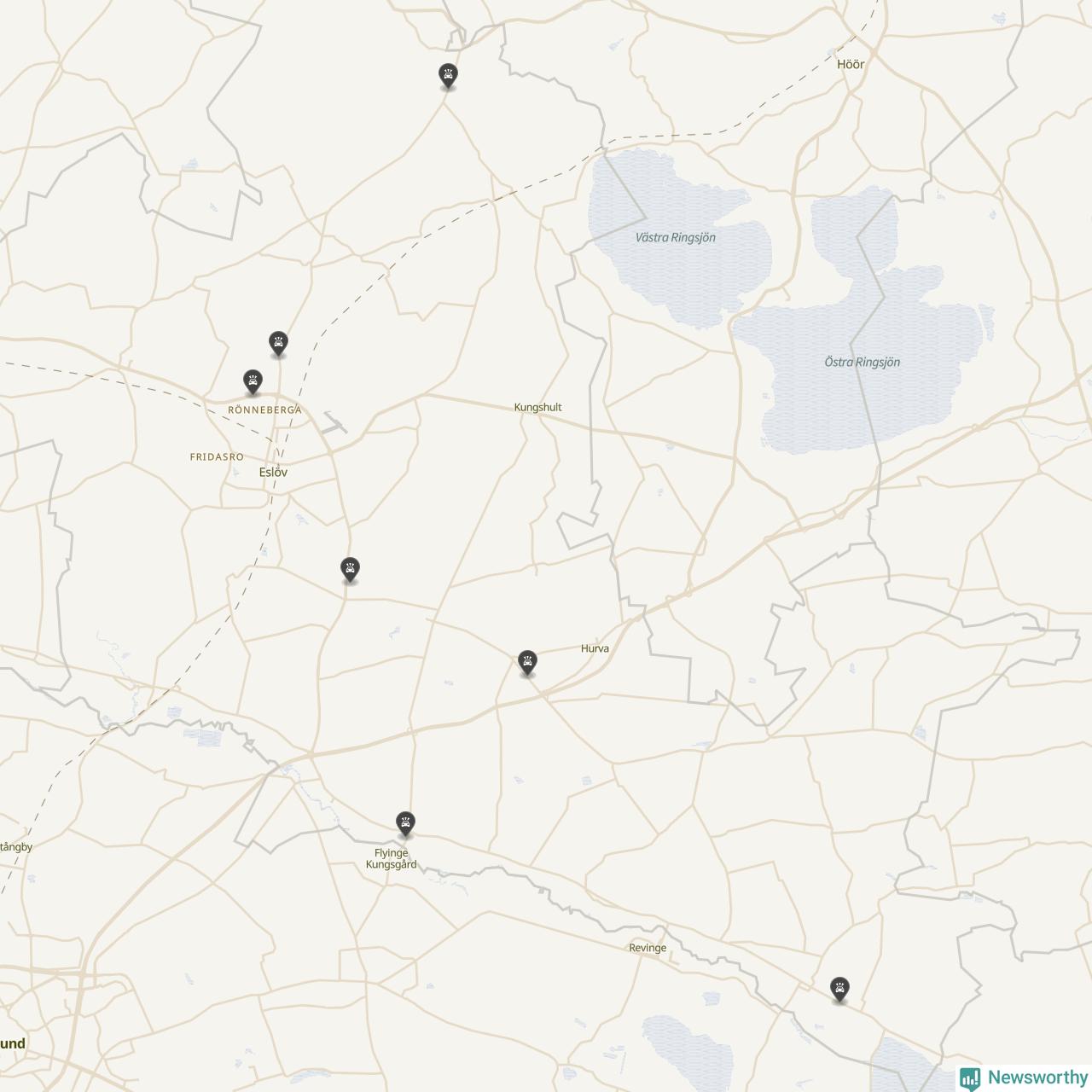Click the Fridasro district label
The height and width of the screenshot is (1092, 1092).
coord(217,457)
